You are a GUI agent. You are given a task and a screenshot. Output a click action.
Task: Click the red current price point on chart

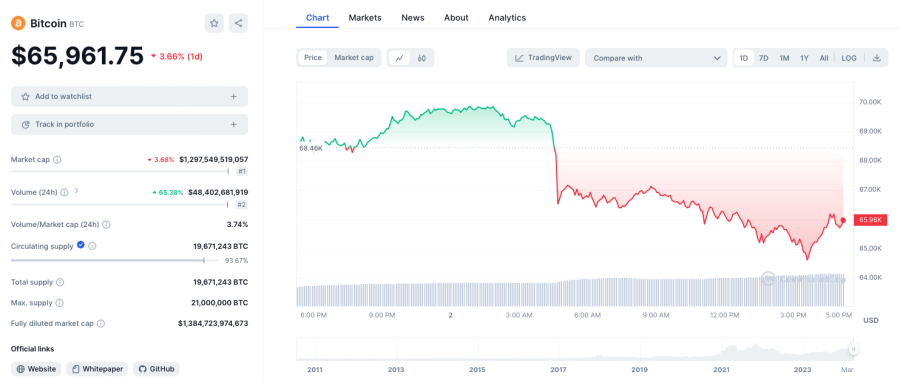click(843, 220)
